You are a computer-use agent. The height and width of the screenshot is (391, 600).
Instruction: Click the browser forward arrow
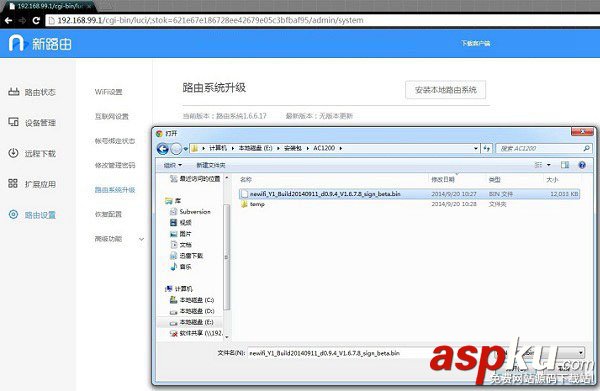coord(22,20)
